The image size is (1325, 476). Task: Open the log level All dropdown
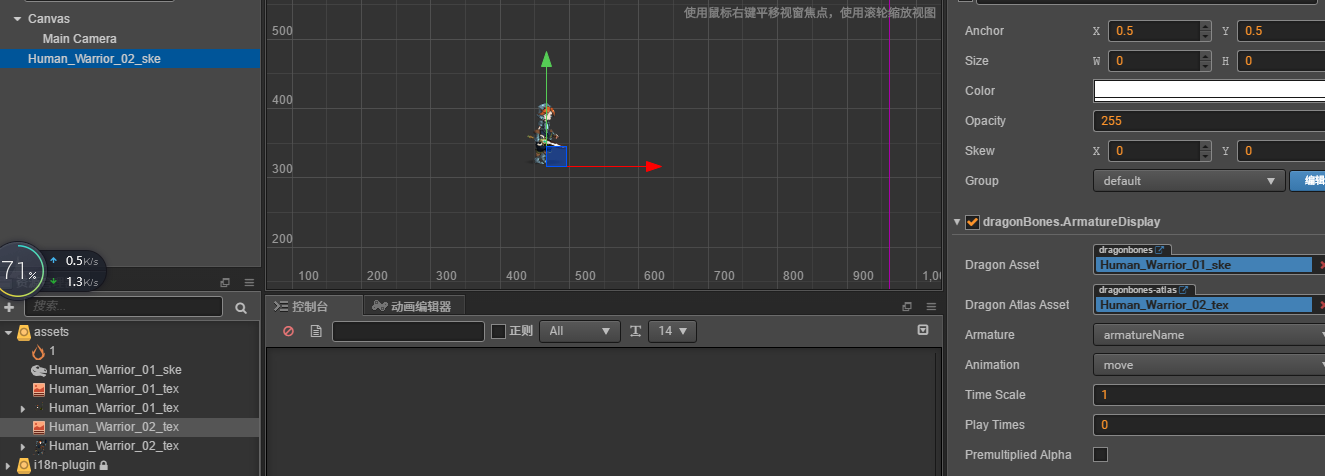pyautogui.click(x=580, y=331)
